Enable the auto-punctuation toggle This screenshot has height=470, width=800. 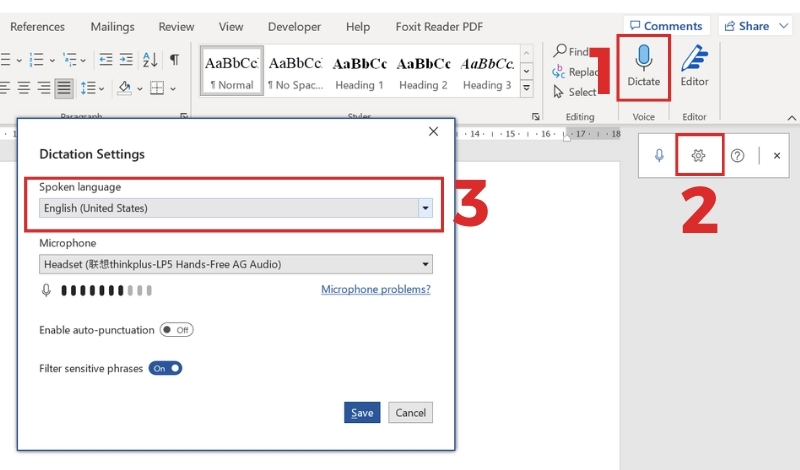177,330
